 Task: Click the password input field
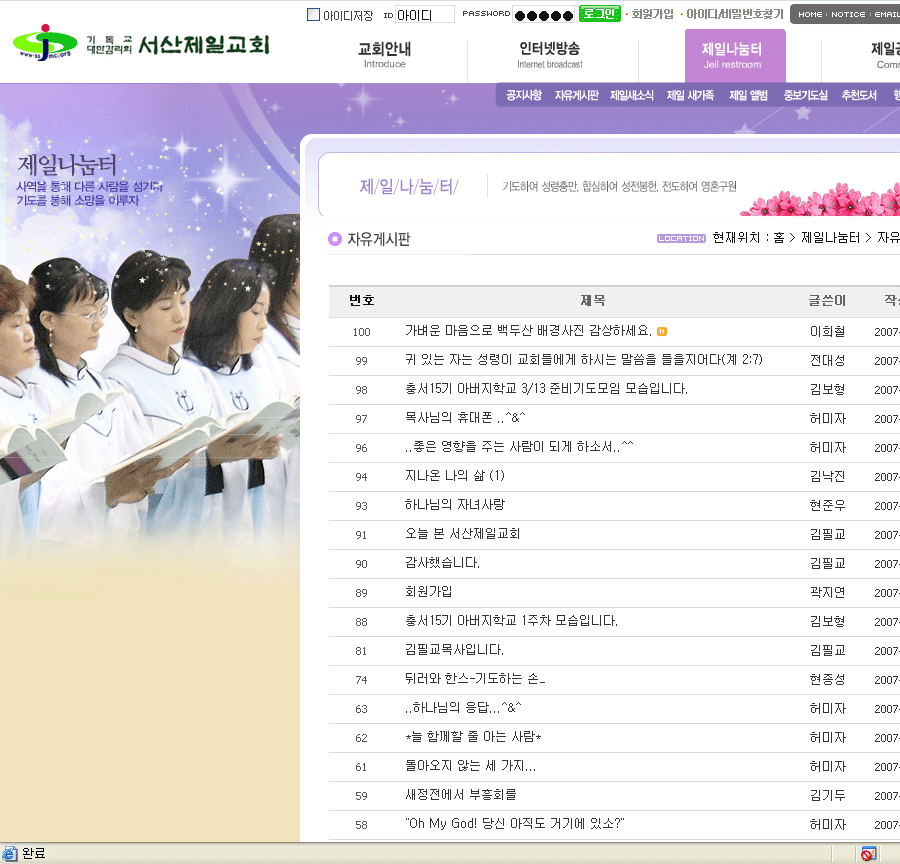click(544, 15)
